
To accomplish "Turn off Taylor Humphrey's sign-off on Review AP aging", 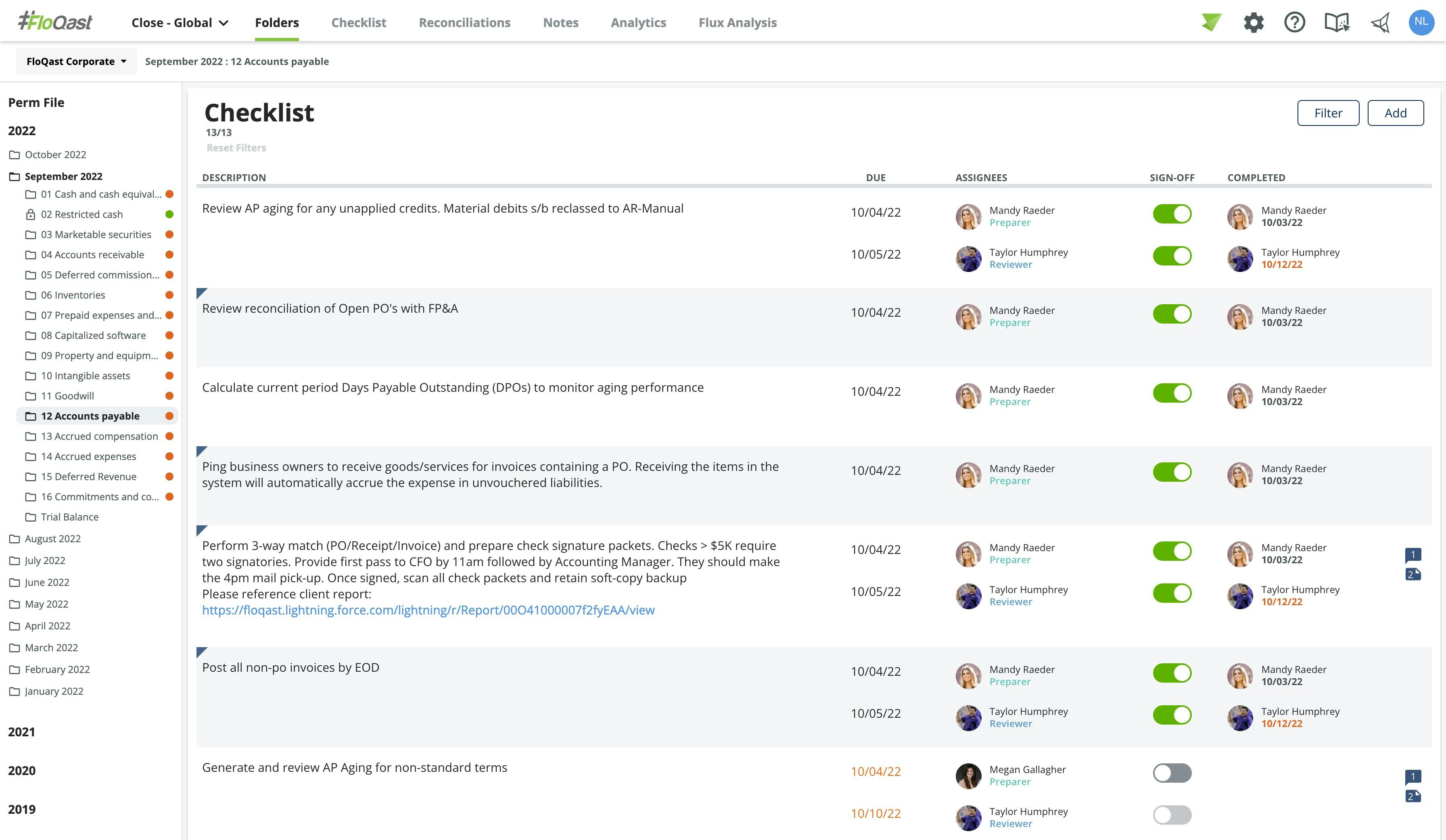I will coord(1172,256).
